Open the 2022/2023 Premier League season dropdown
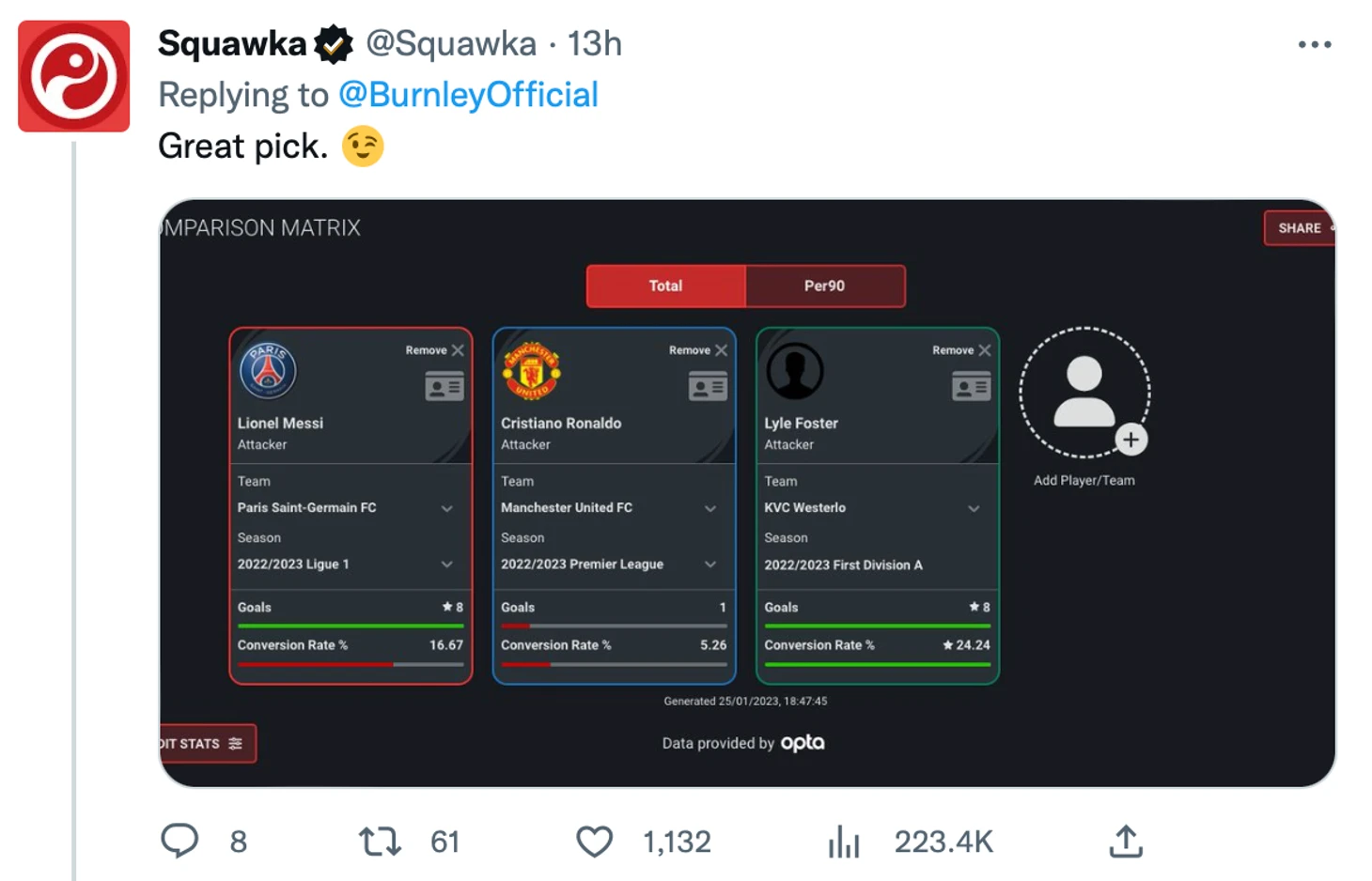 tap(609, 564)
